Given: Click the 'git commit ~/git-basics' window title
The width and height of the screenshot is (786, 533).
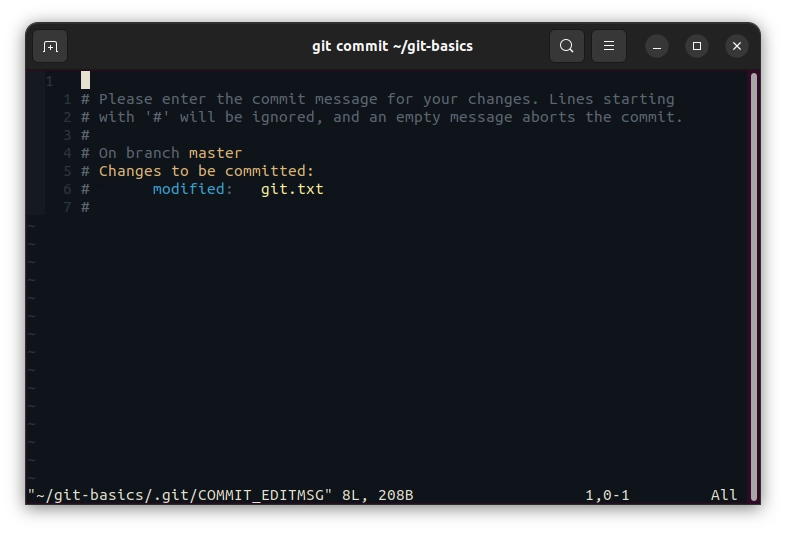Looking at the screenshot, I should pos(392,46).
